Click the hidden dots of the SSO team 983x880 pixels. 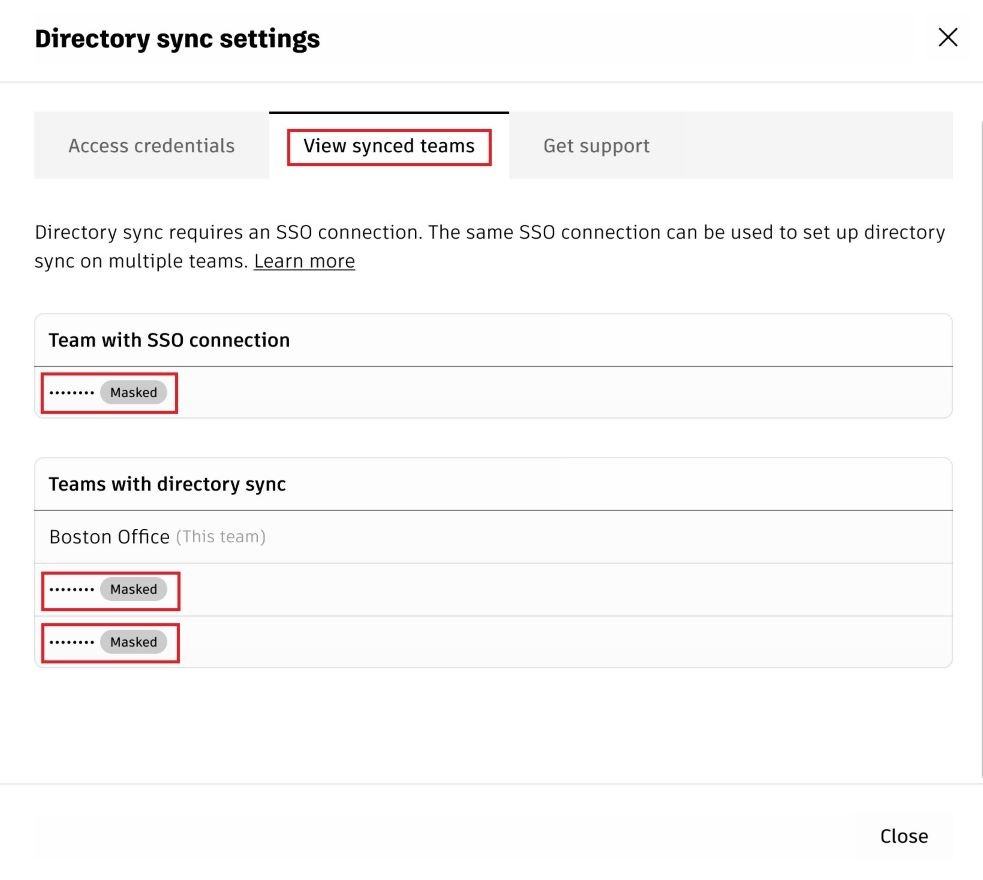(72, 393)
